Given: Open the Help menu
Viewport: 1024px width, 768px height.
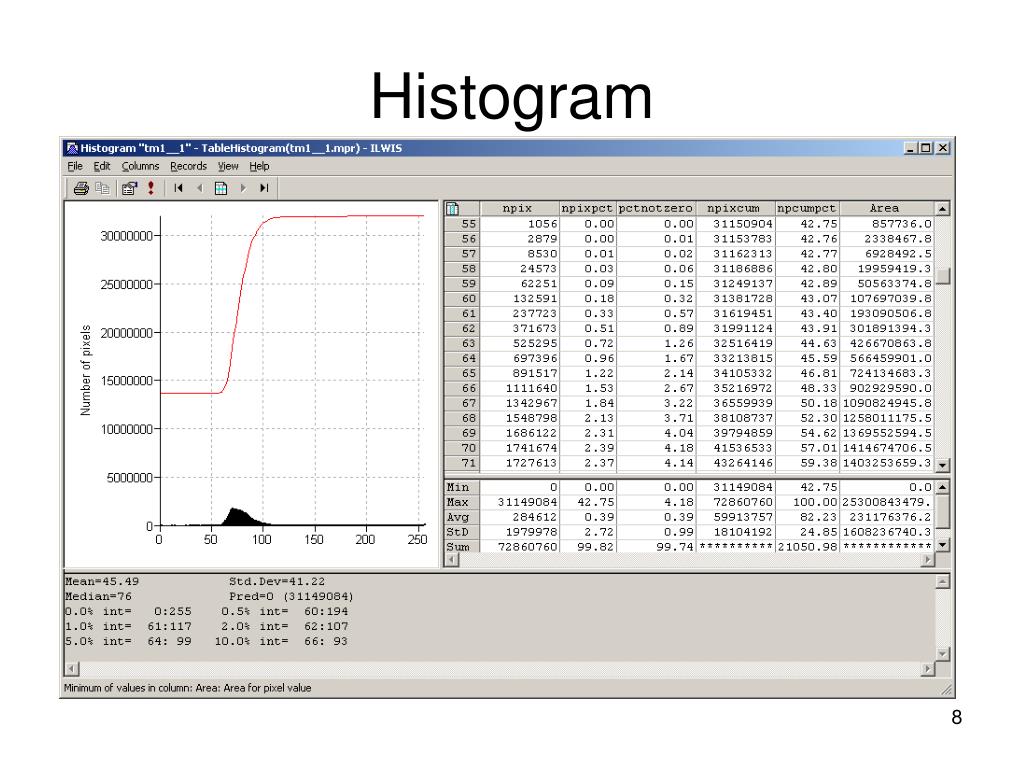Looking at the screenshot, I should (259, 167).
